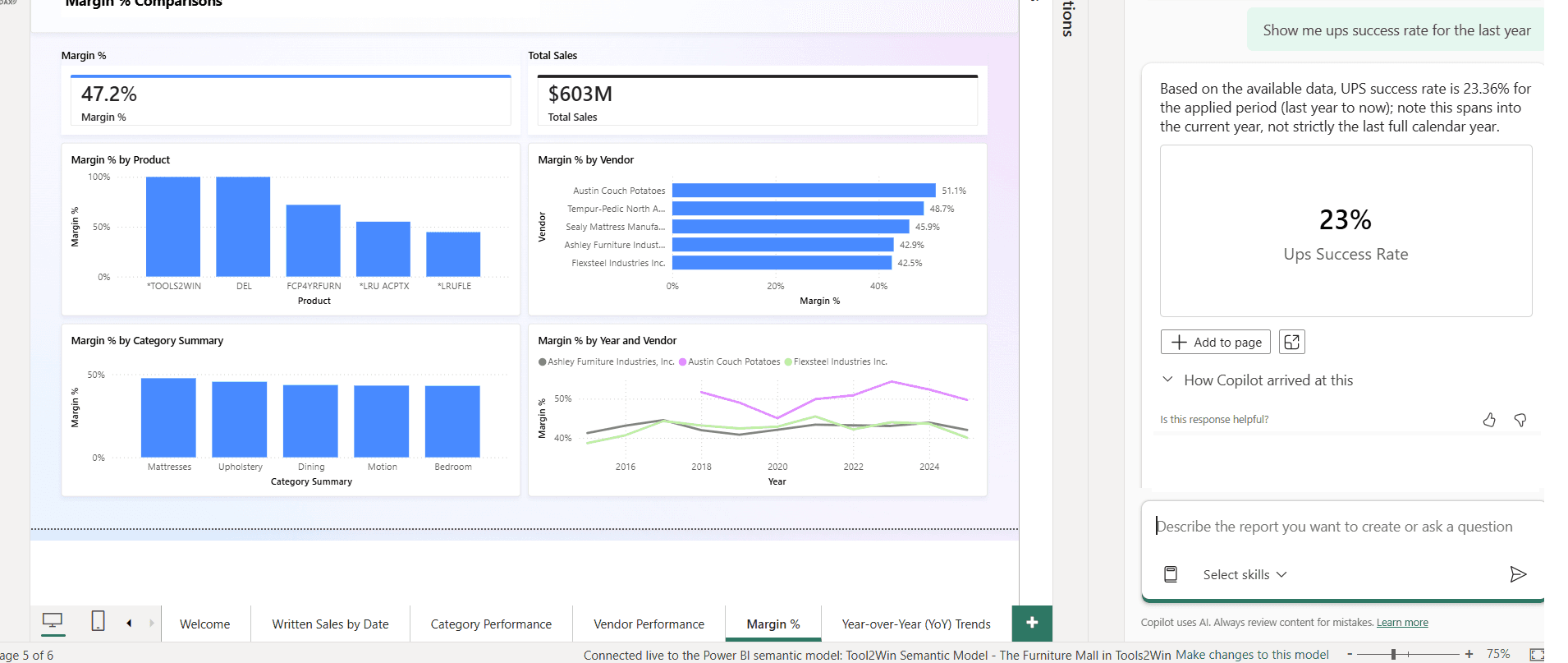This screenshot has width=1568, height=663.
Task: Open the Learn more link
Action: (x=1402, y=623)
